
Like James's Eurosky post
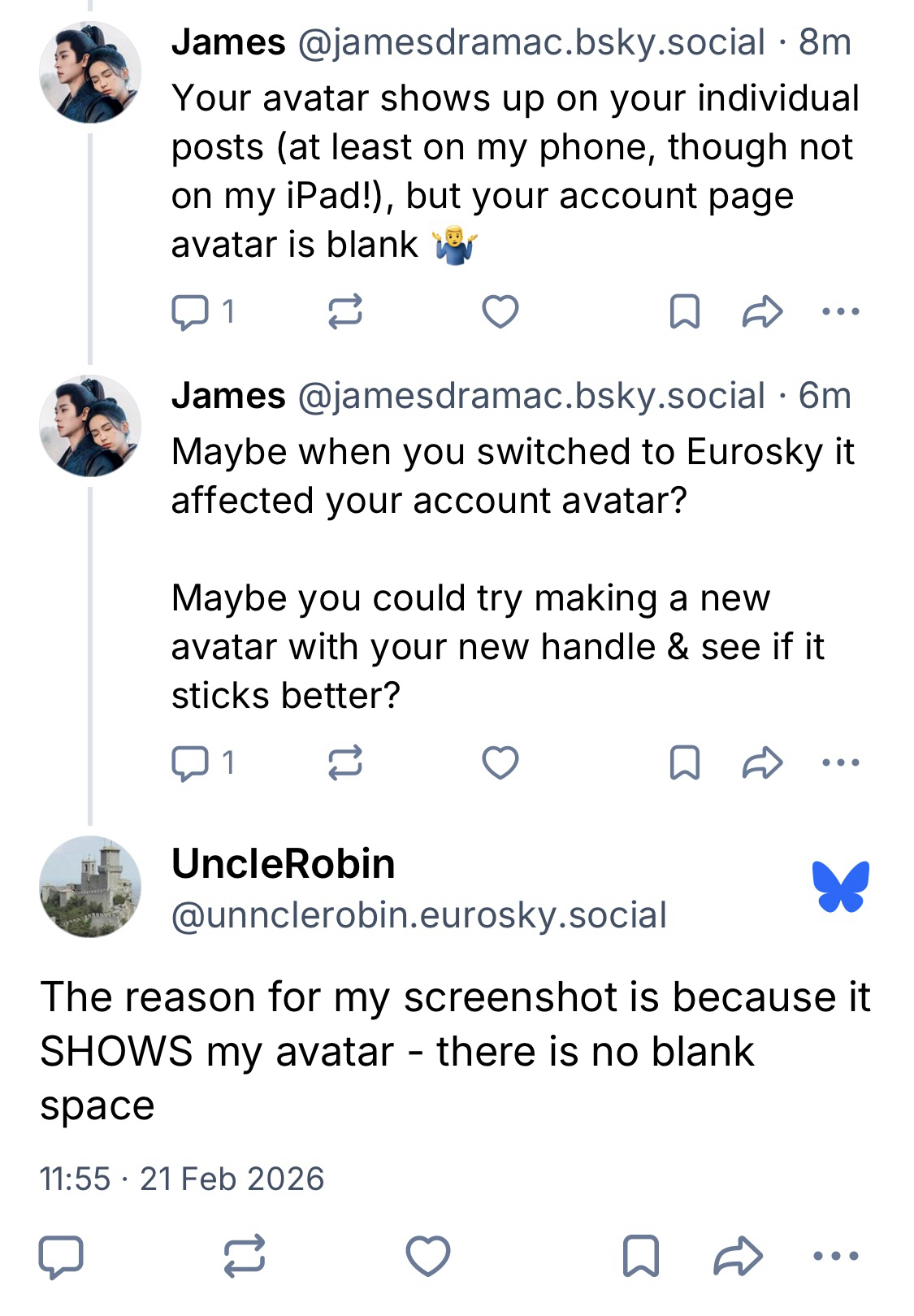click(500, 763)
